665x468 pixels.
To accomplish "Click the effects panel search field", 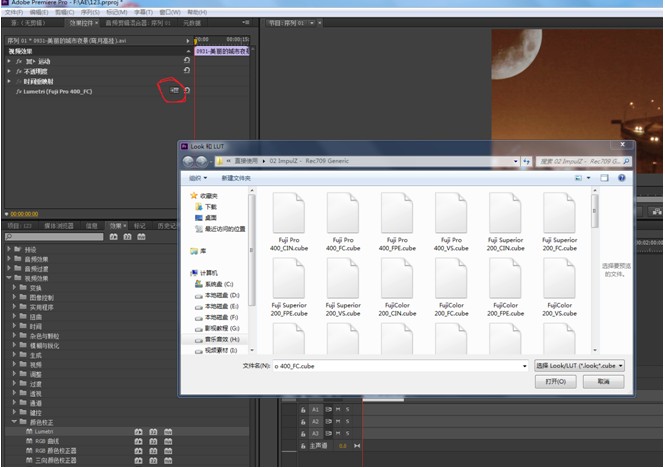I will tap(54, 237).
